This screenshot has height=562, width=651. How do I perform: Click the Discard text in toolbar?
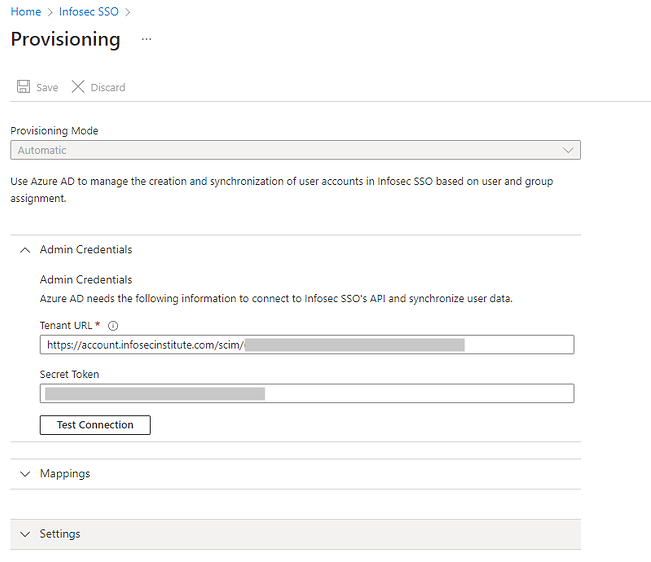(x=108, y=88)
